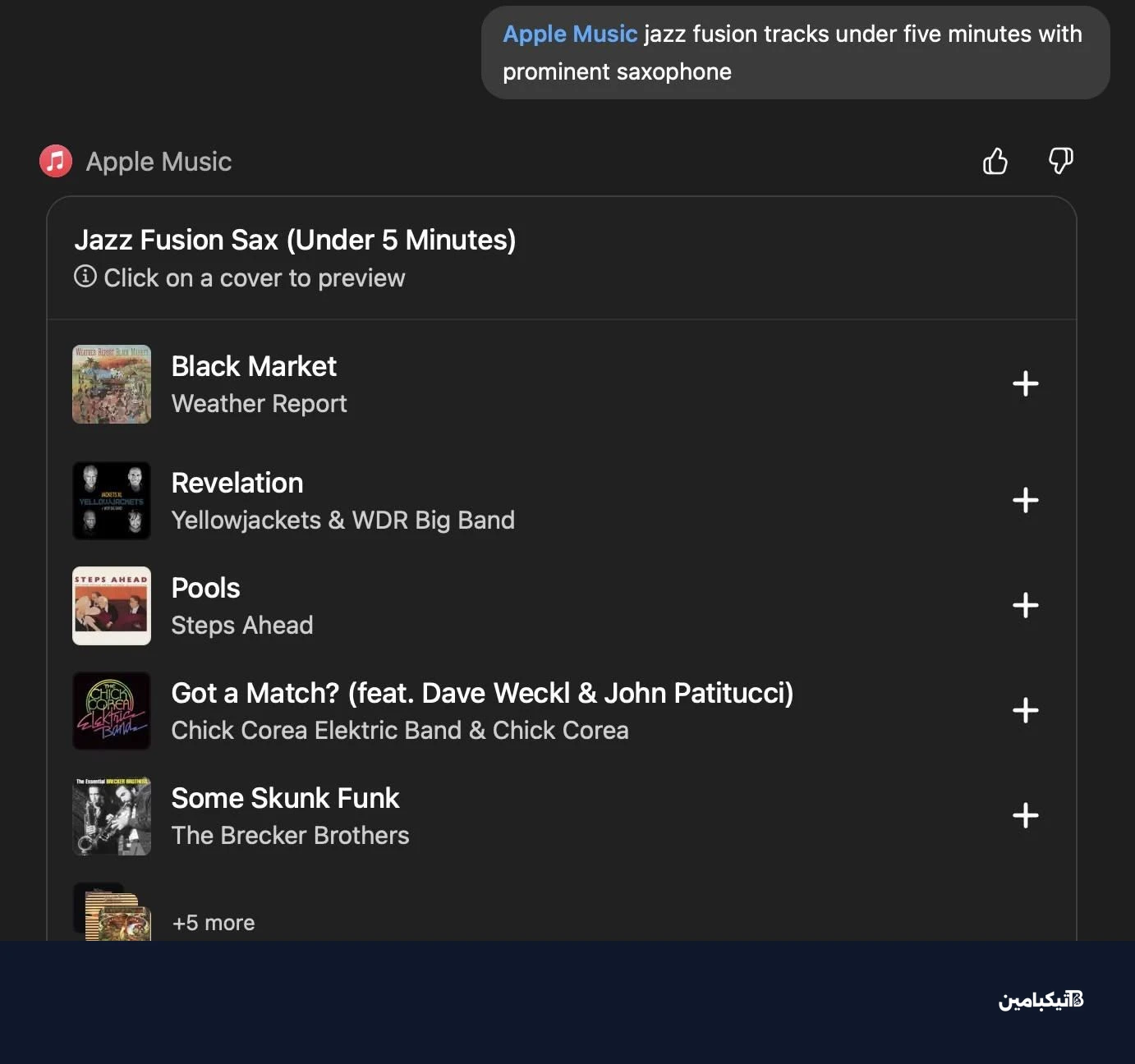Click the Yellowjackets Revelation album cover
The image size is (1135, 1064).
click(x=112, y=500)
